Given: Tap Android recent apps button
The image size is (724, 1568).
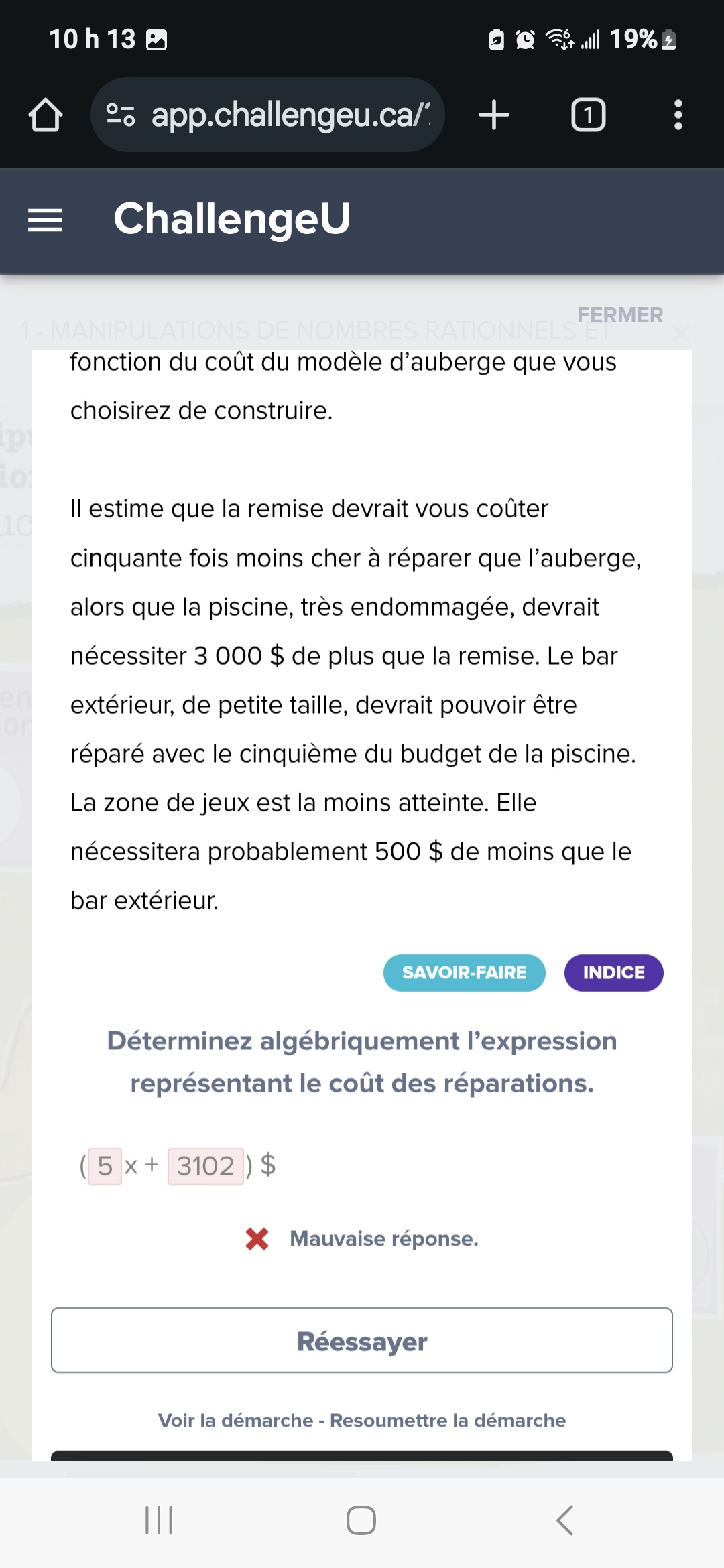Looking at the screenshot, I should 159,1520.
